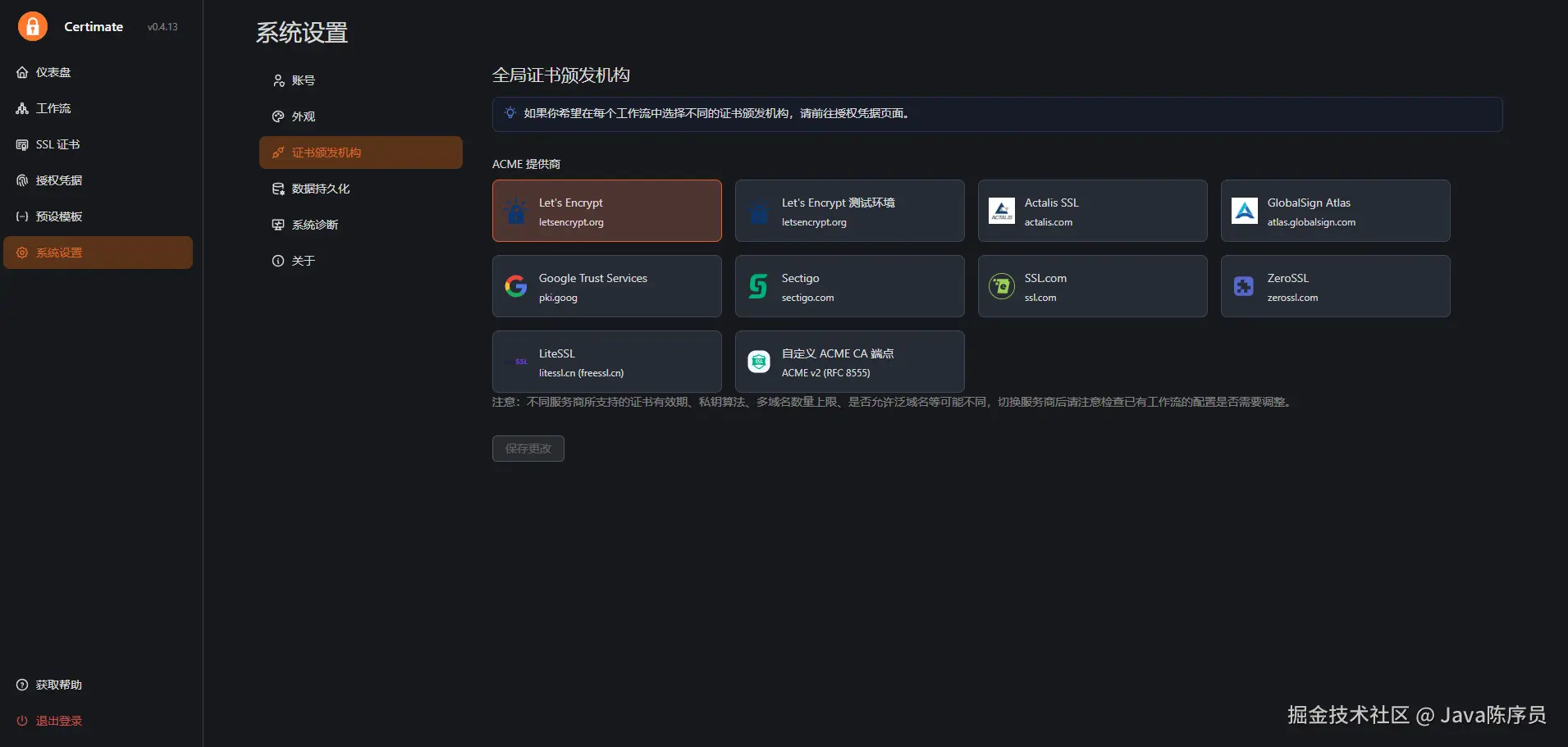The width and height of the screenshot is (1568, 747).
Task: Click the Actalis SSL logo
Action: click(1002, 211)
